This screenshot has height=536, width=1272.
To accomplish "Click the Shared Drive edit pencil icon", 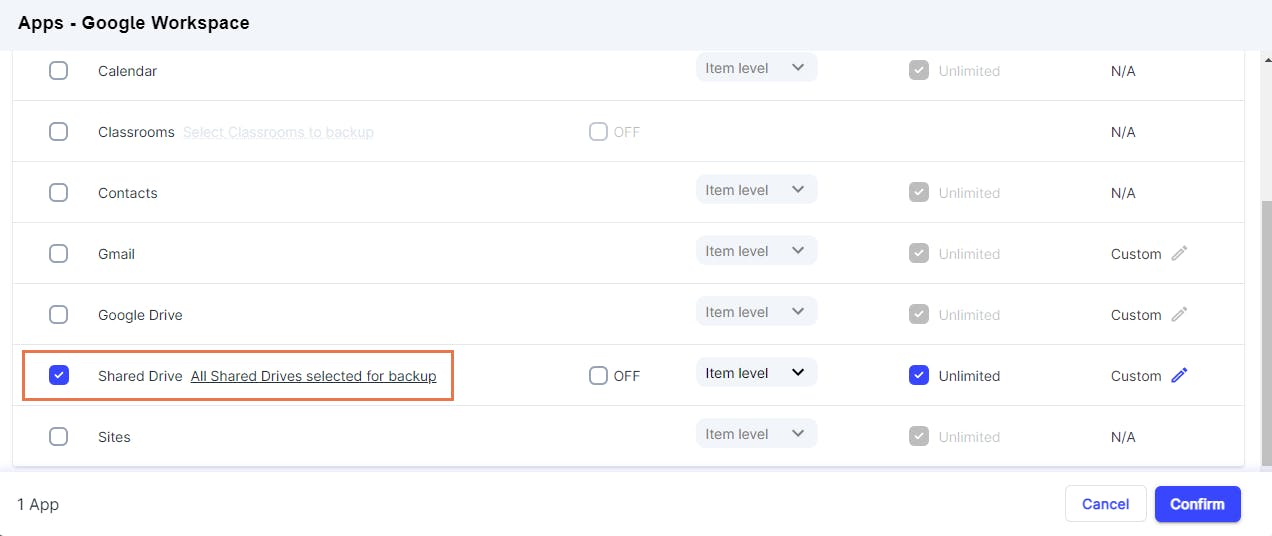I will (1179, 376).
